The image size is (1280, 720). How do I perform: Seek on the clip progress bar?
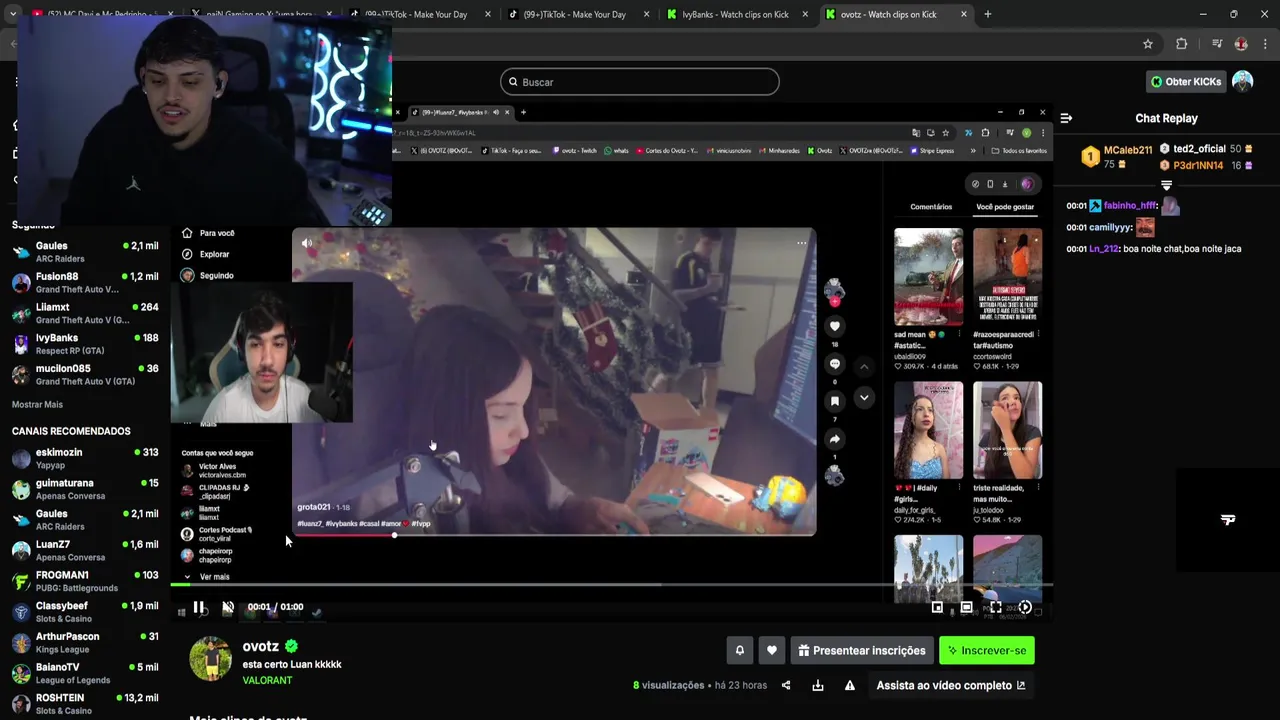(611, 585)
